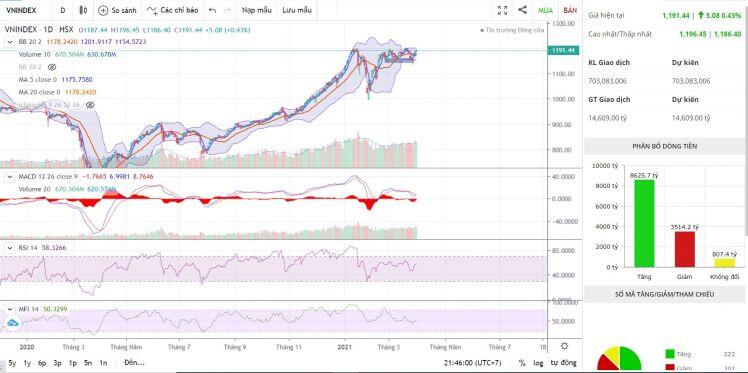Select the 1p time range
748x373 pixels.
(x=73, y=363)
